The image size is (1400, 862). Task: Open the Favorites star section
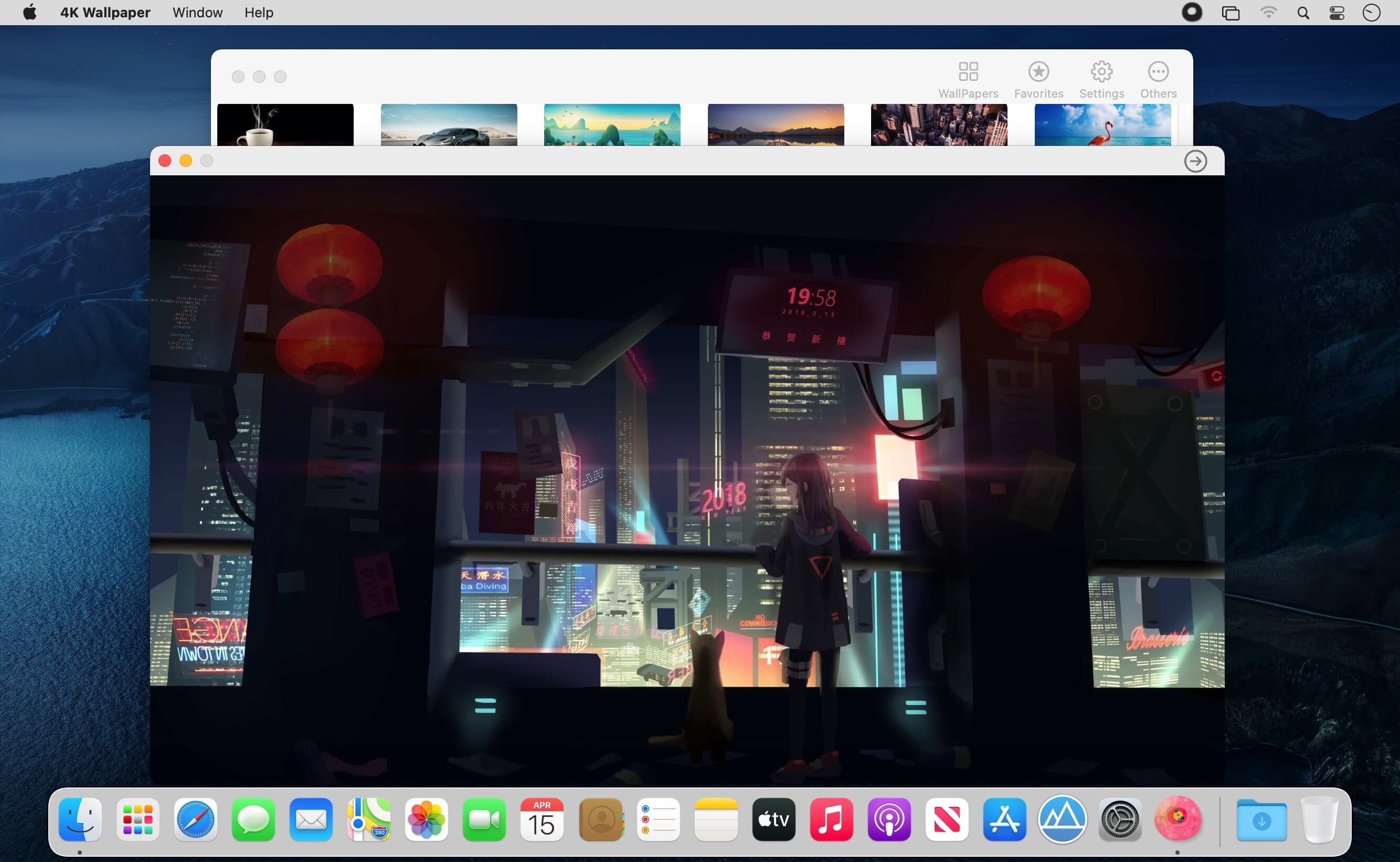pyautogui.click(x=1038, y=79)
